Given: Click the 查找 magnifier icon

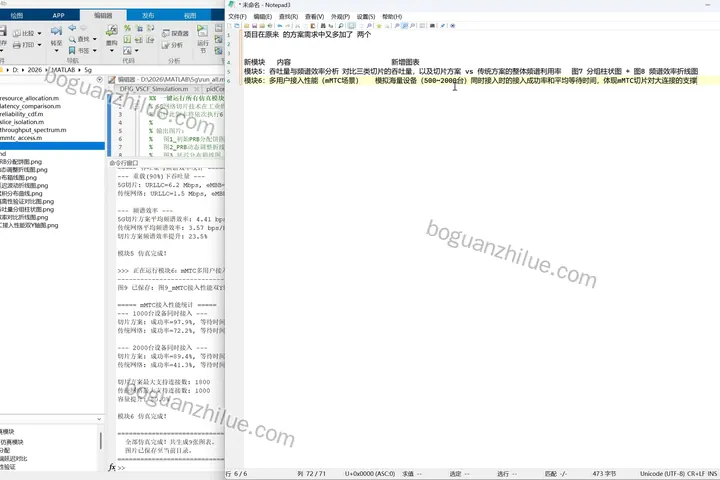Looking at the screenshot, I should pos(72,40).
